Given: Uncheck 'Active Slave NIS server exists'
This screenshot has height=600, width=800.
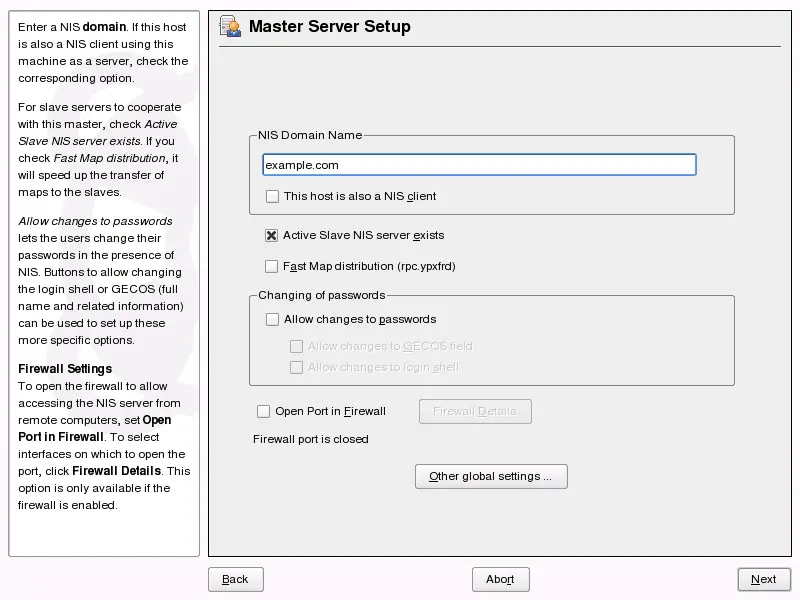Looking at the screenshot, I should (271, 236).
